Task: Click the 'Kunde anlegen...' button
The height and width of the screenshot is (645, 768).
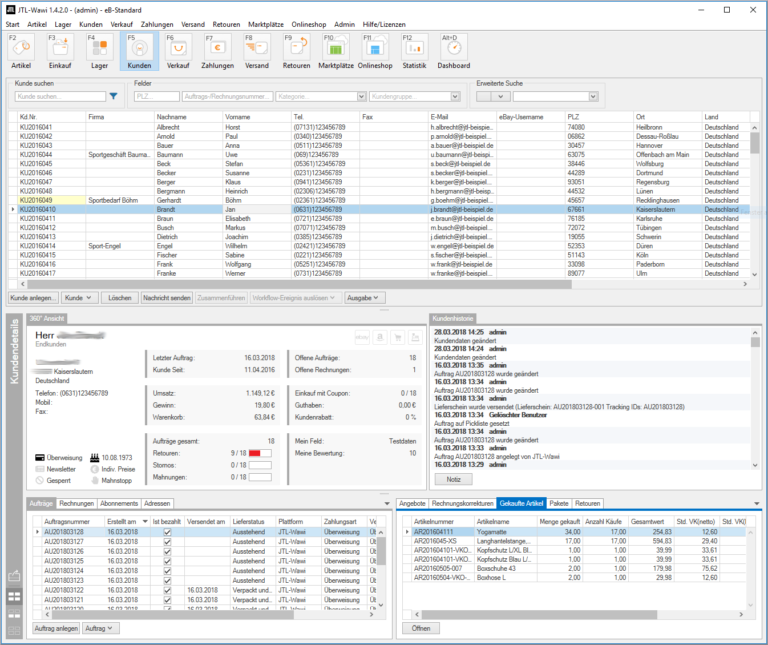Action: (x=33, y=298)
